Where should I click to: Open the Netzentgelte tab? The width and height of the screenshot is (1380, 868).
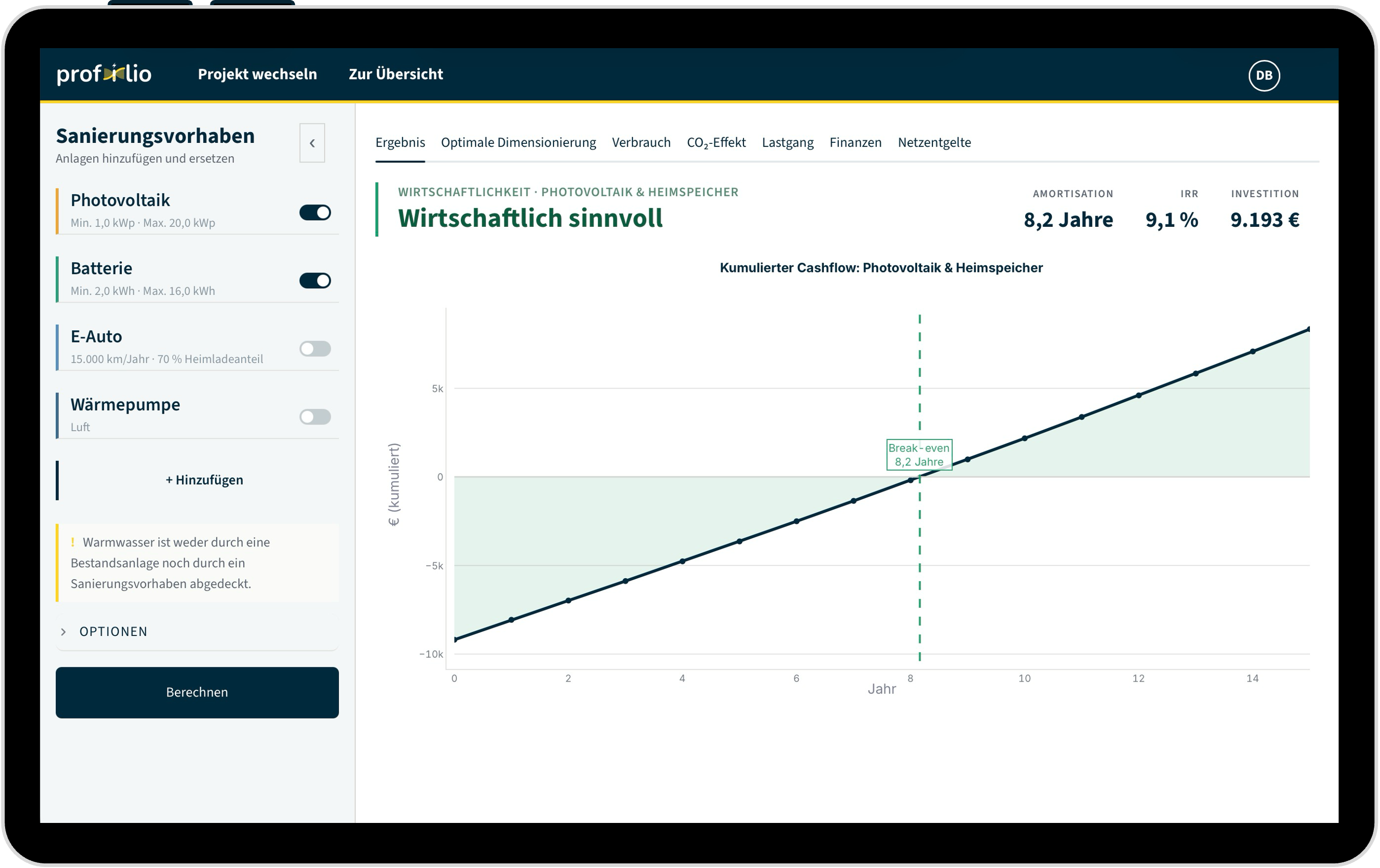click(x=934, y=142)
